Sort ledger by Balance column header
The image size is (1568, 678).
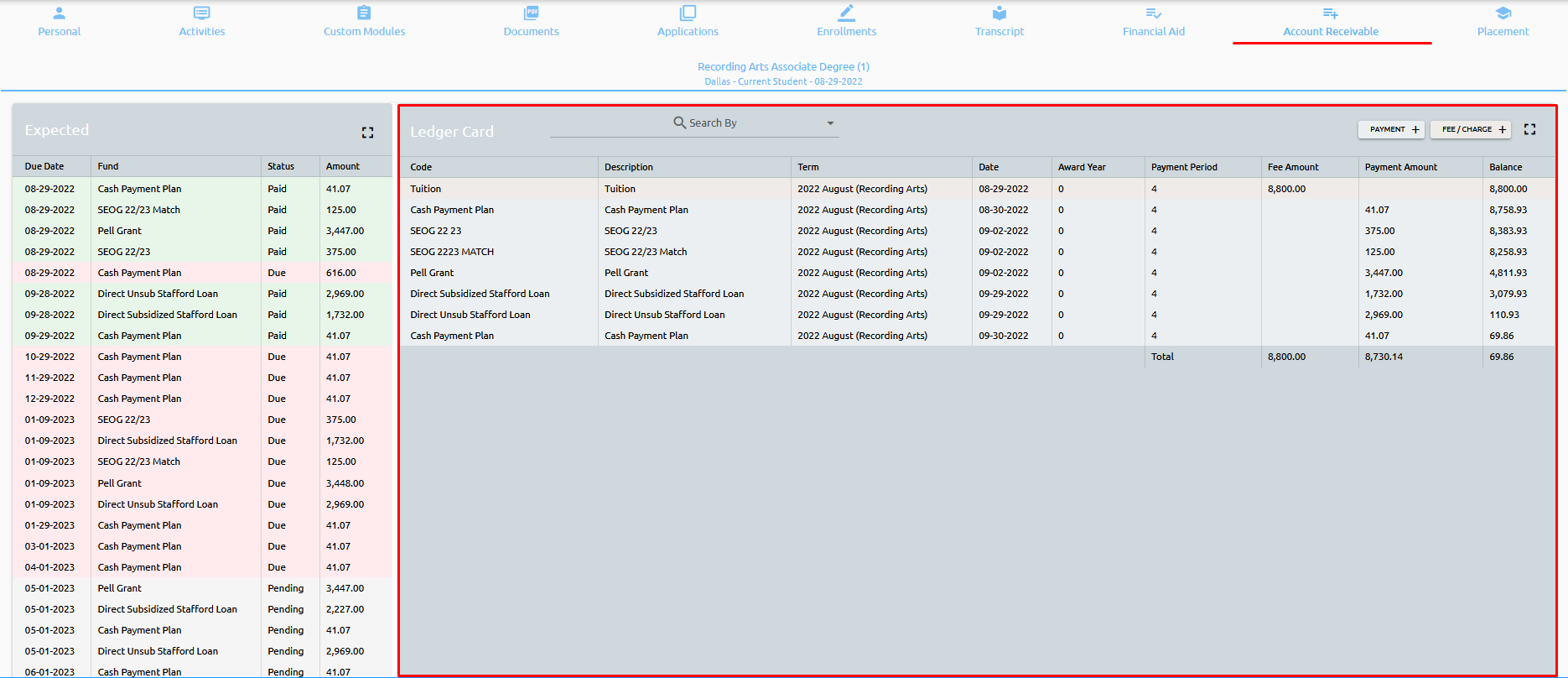[1505, 167]
